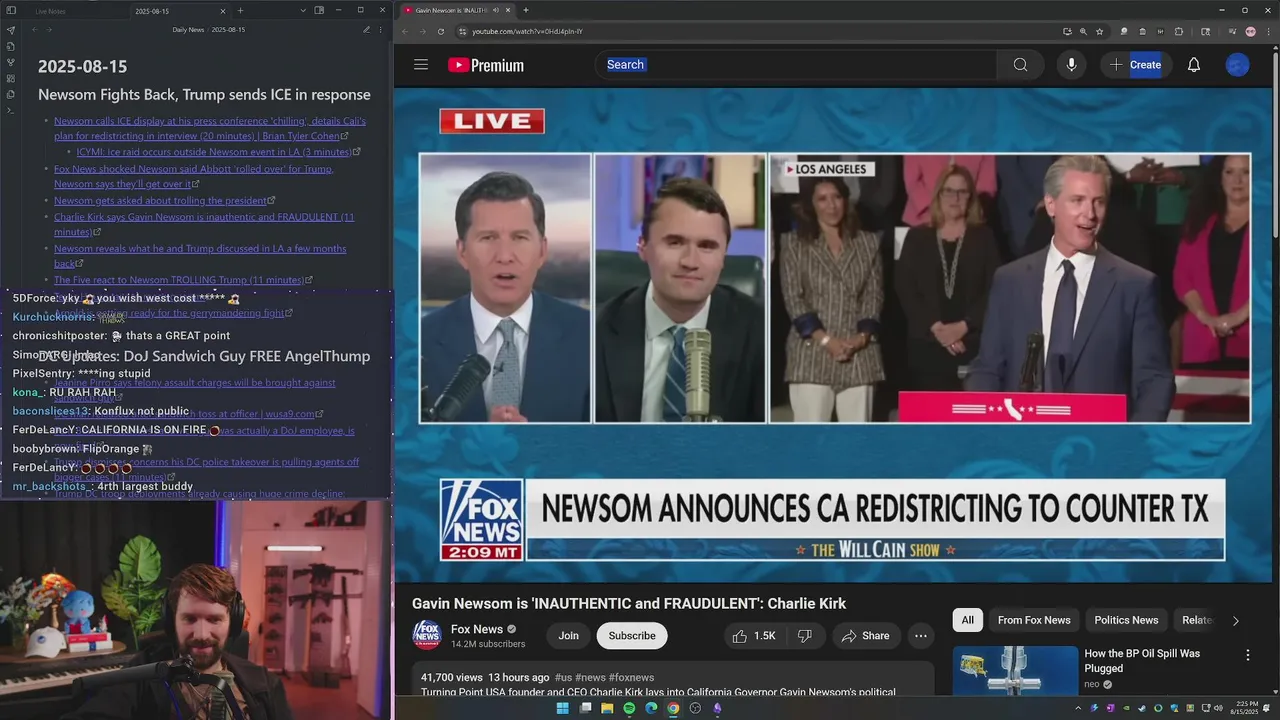Image resolution: width=1280 pixels, height=720 pixels.
Task: Open Obsidian note more options menu
Action: (x=380, y=30)
